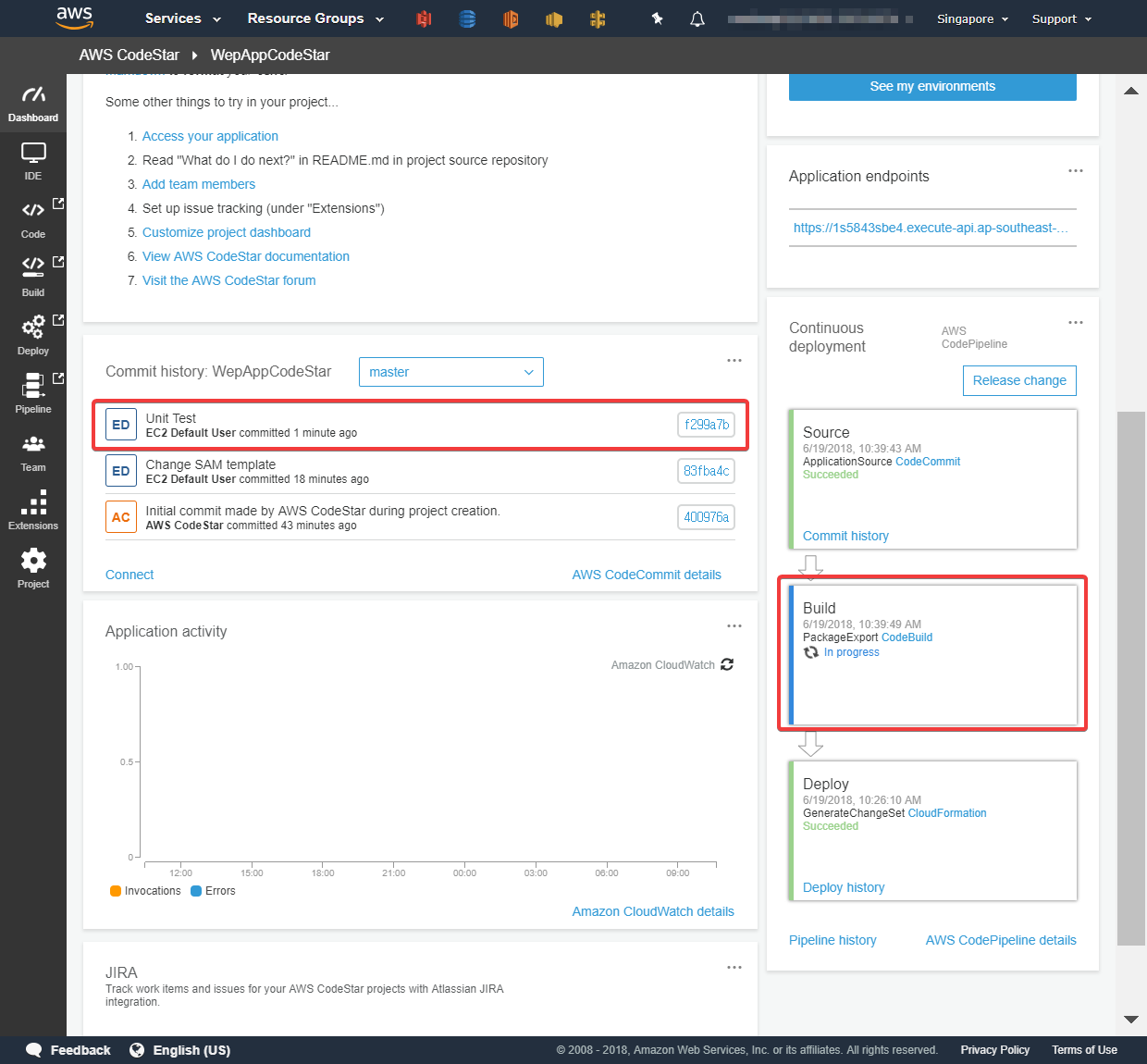Open Deploy history link
This screenshot has width=1147, height=1064.
844,887
